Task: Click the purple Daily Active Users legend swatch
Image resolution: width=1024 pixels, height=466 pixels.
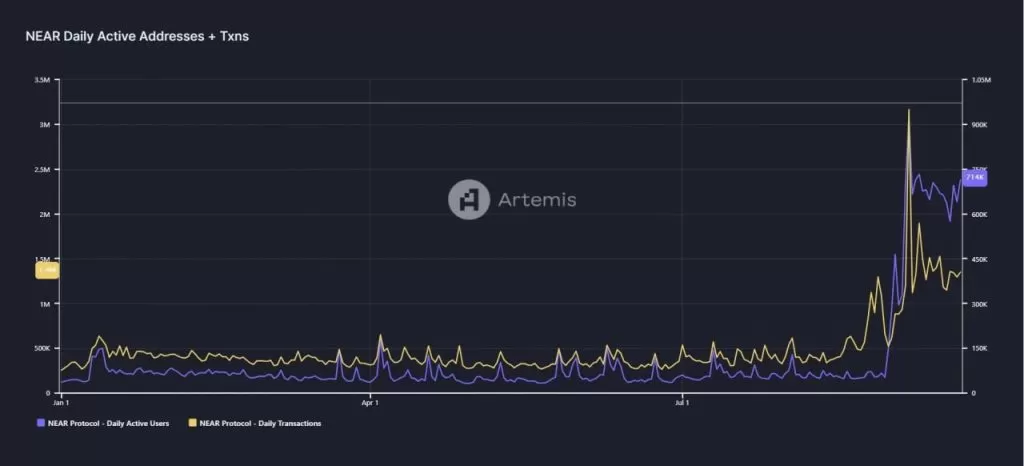Action: [x=41, y=423]
